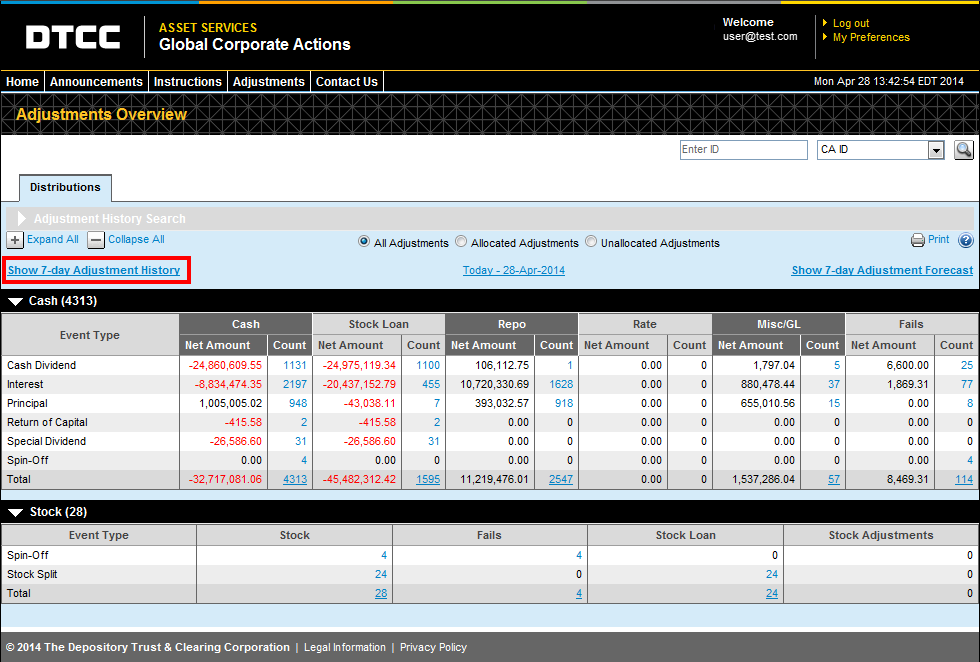The height and width of the screenshot is (662, 980).
Task: Open My Preferences link
Action: pos(871,38)
